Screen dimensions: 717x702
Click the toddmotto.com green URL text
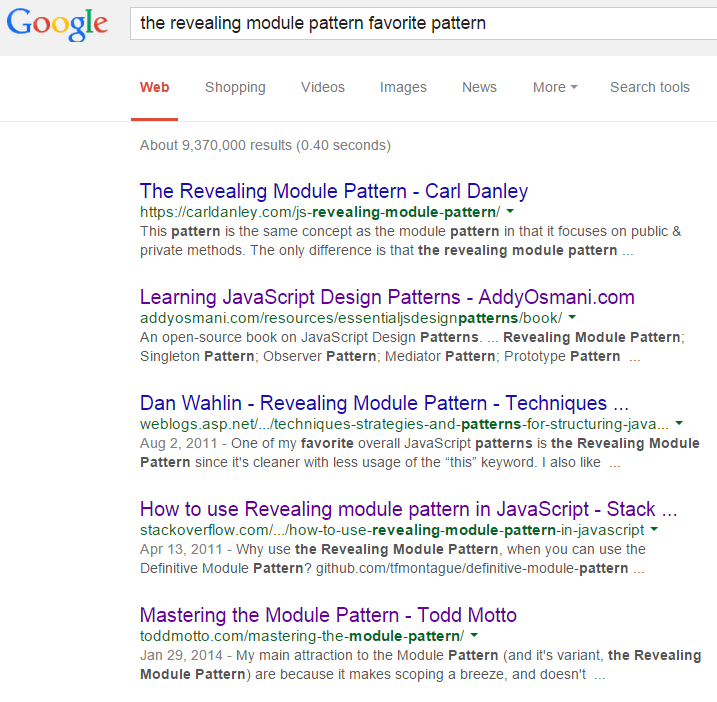pos(302,636)
